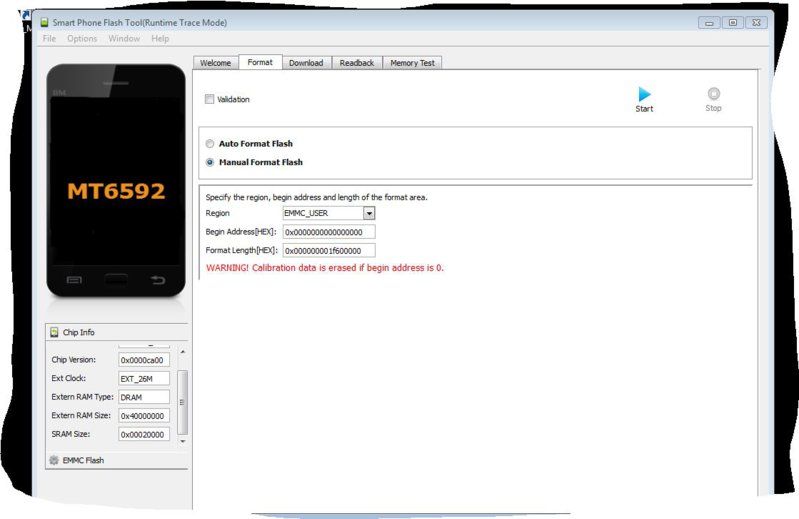799x519 pixels.
Task: Open the Window menu
Action: tap(124, 39)
